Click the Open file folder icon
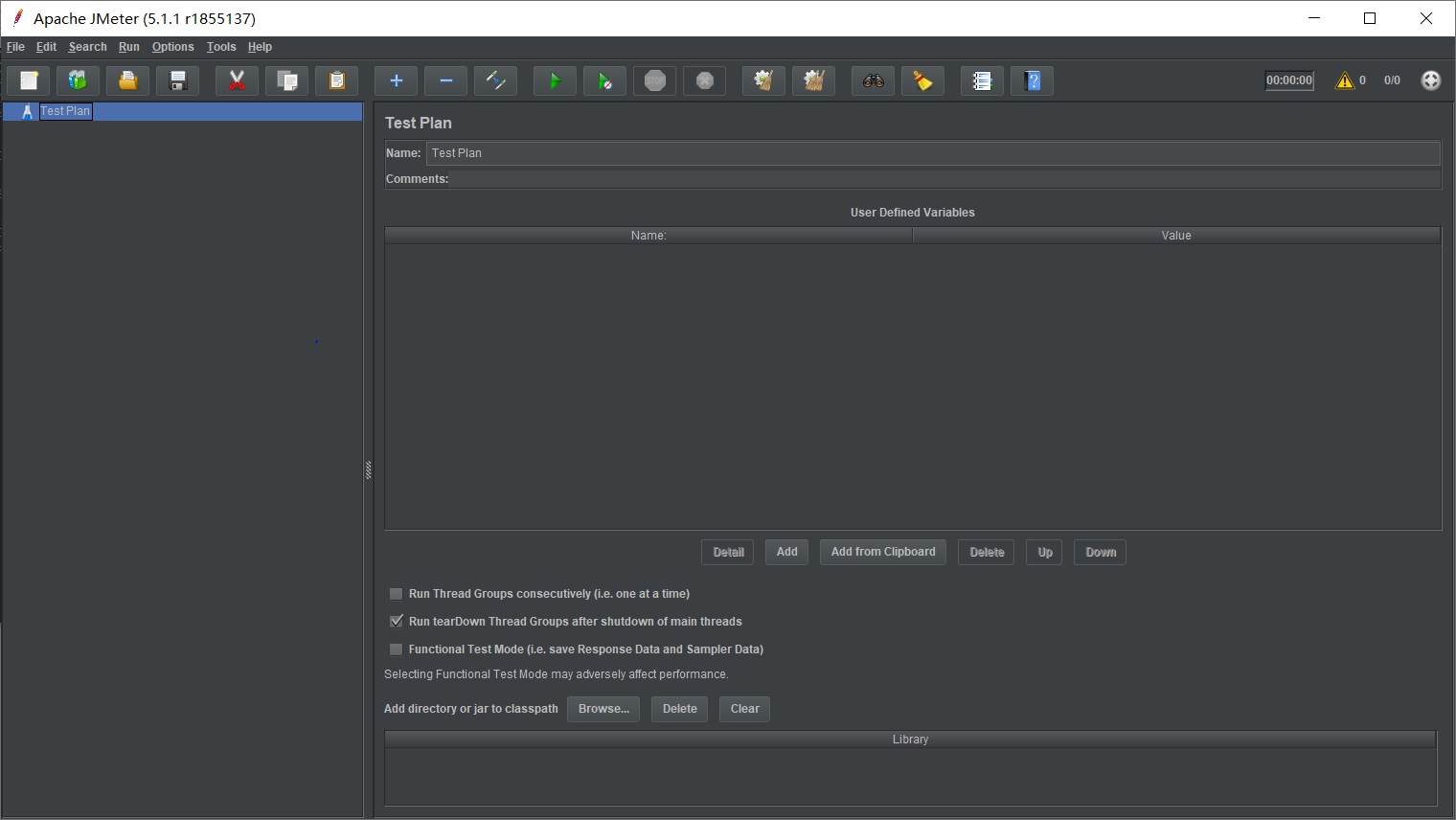The height and width of the screenshot is (820, 1456). click(127, 80)
